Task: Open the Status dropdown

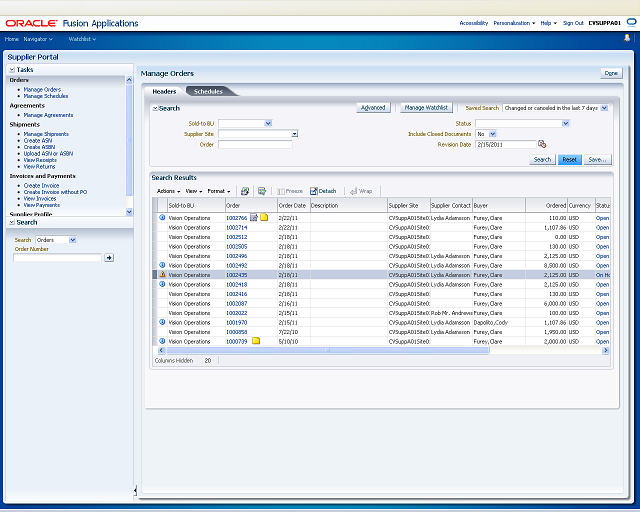Action: 565,123
